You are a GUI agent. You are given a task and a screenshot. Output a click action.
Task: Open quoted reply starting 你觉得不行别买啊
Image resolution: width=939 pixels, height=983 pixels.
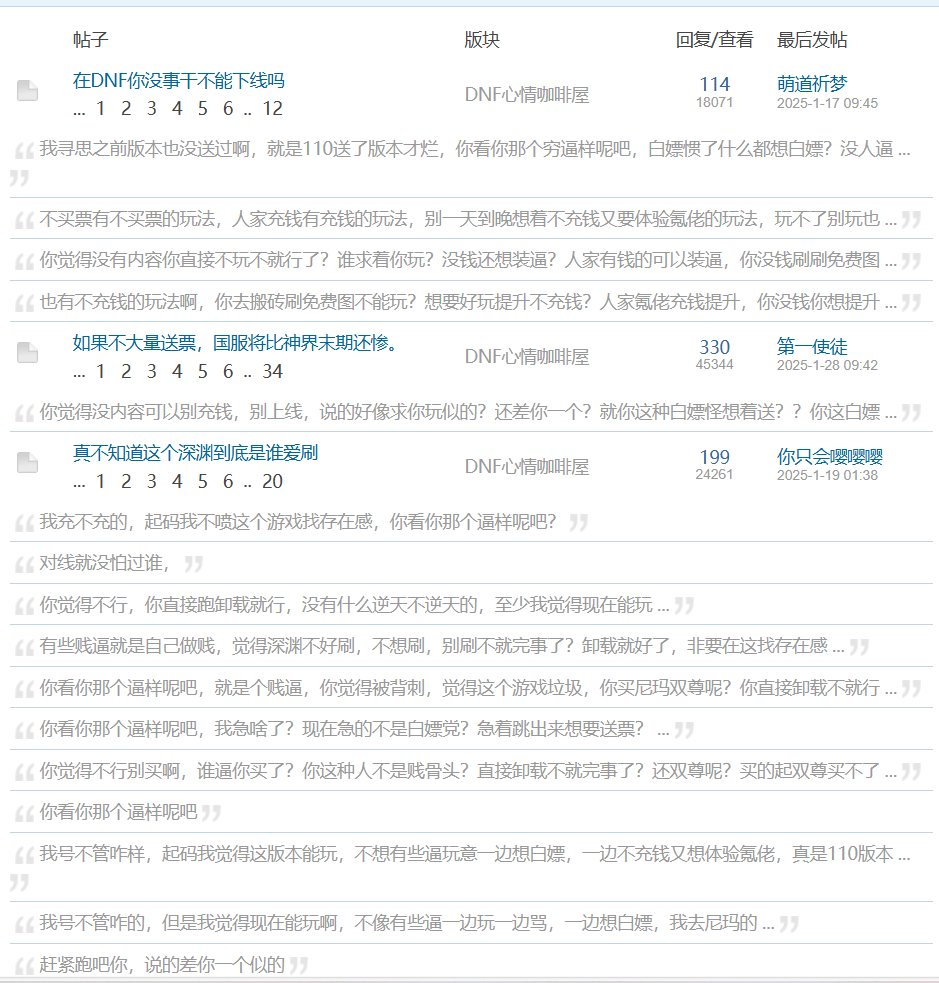tap(468, 770)
